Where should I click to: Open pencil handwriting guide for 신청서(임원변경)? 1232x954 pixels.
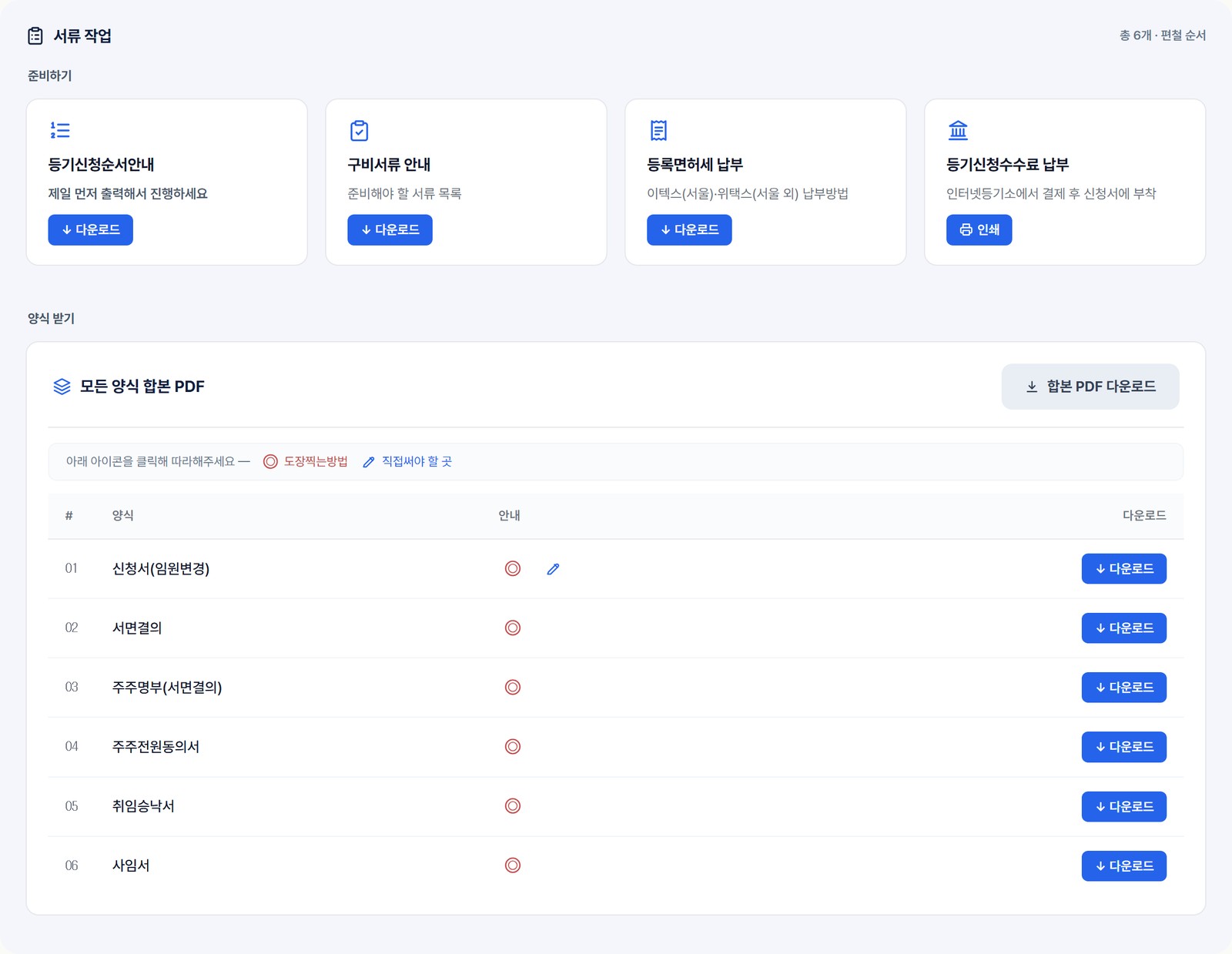[x=553, y=569]
